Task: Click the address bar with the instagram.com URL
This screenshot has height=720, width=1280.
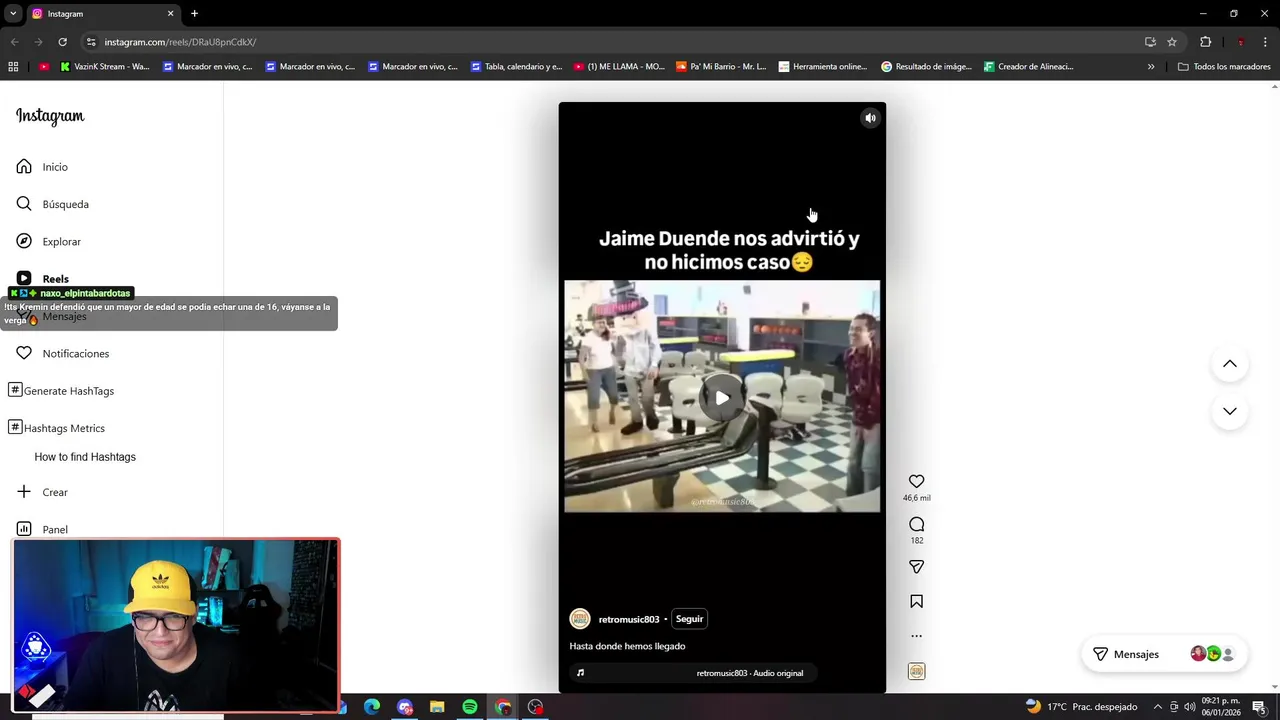Action: tap(610, 42)
